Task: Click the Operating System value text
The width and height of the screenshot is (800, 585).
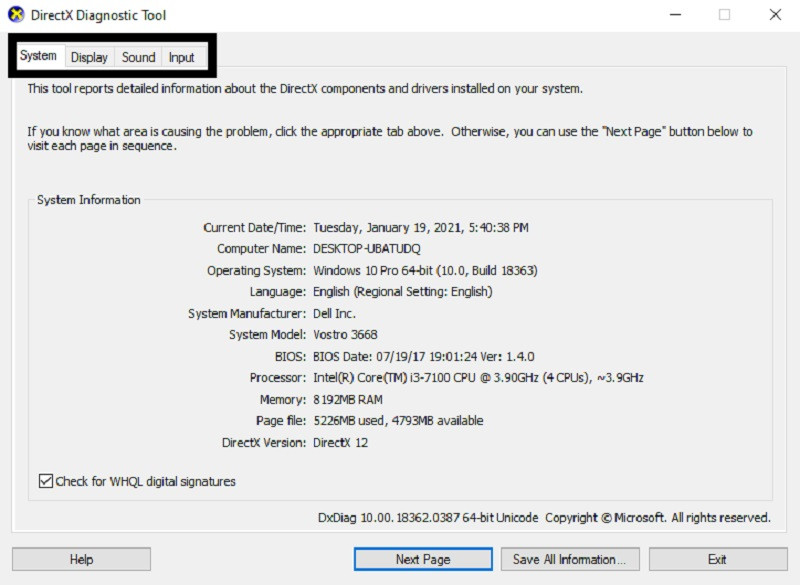Action: tap(422, 271)
